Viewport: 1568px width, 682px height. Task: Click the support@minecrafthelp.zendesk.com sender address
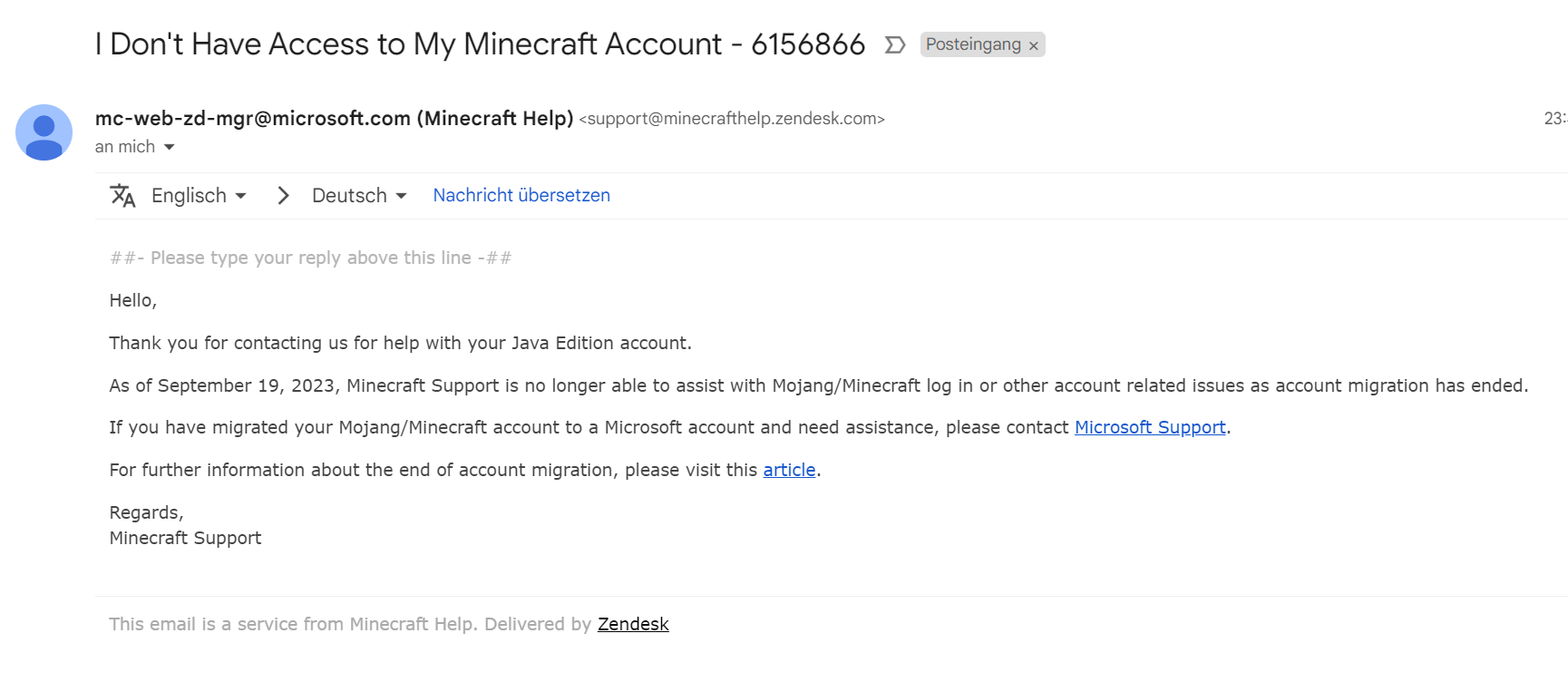click(732, 119)
